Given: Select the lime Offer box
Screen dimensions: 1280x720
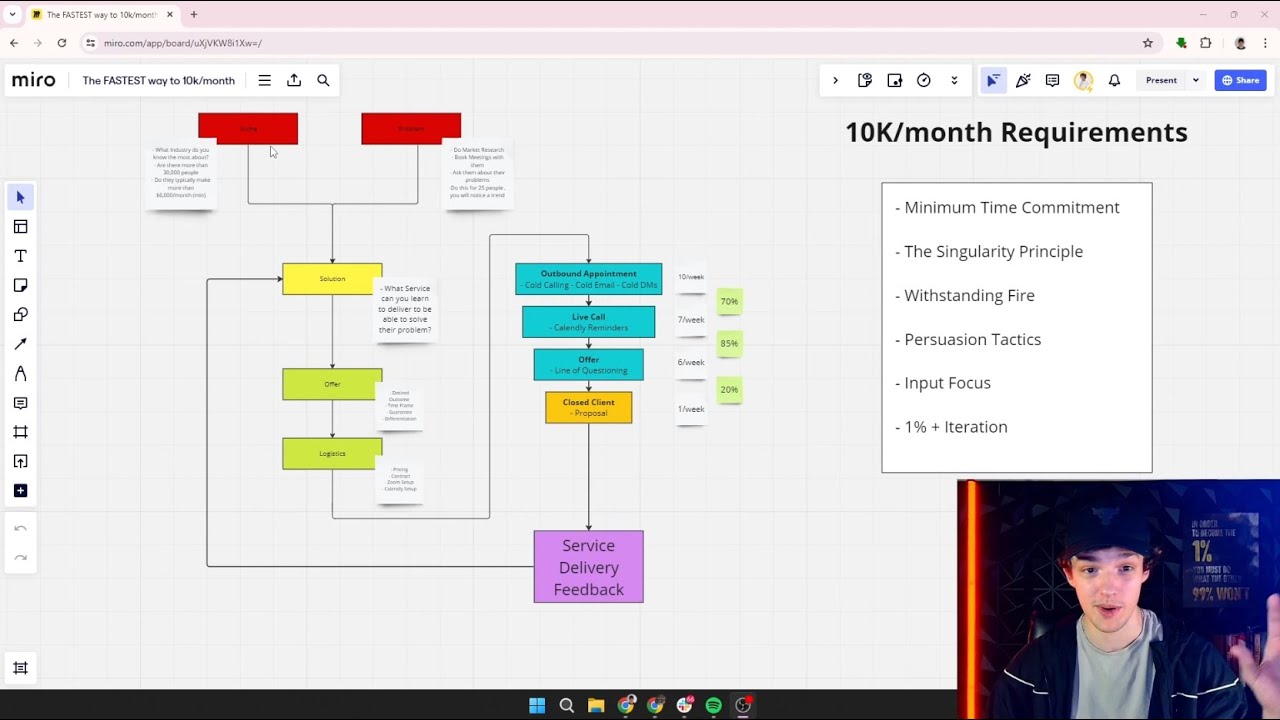Looking at the screenshot, I should [332, 384].
